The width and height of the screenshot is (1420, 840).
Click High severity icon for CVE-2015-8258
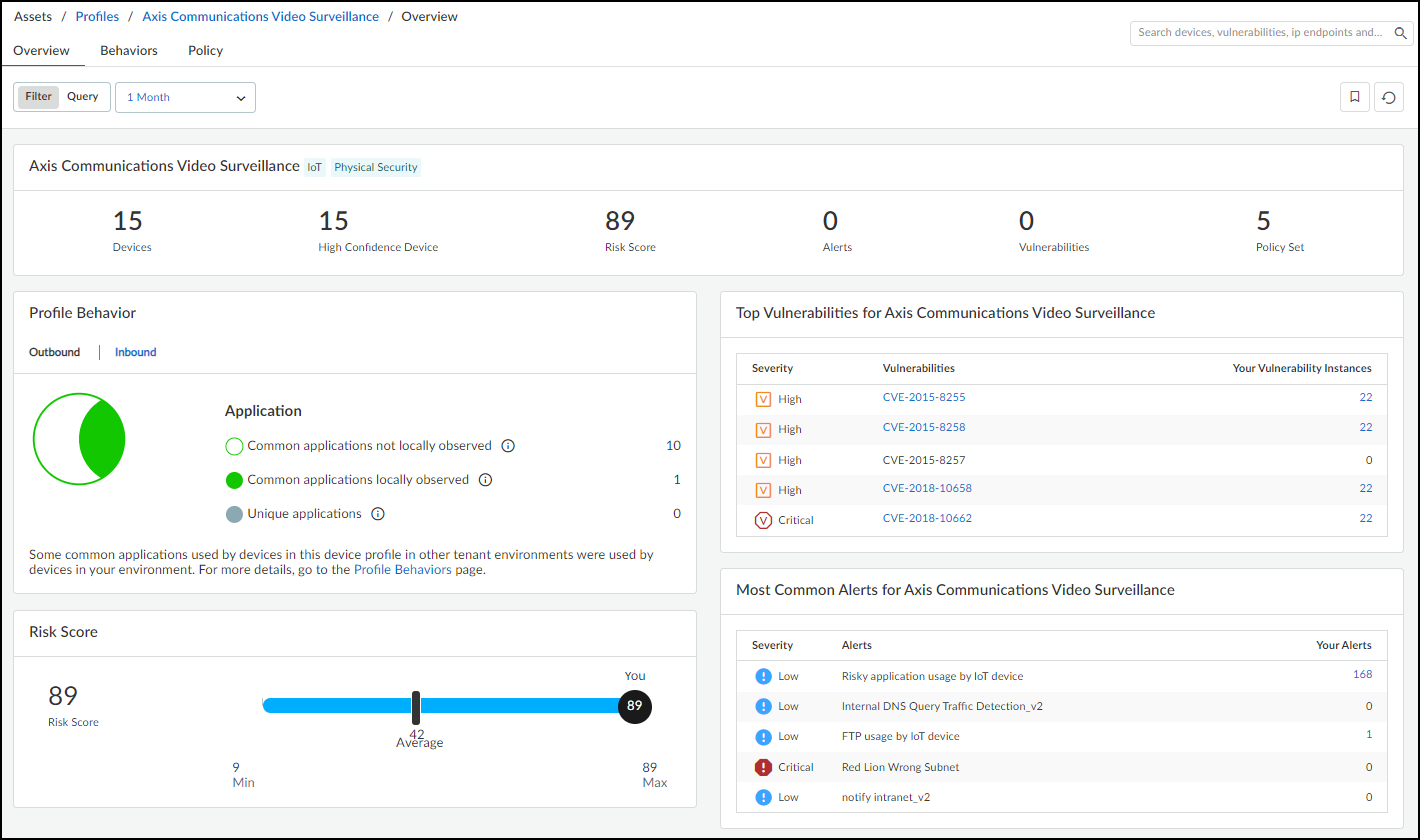pos(763,429)
